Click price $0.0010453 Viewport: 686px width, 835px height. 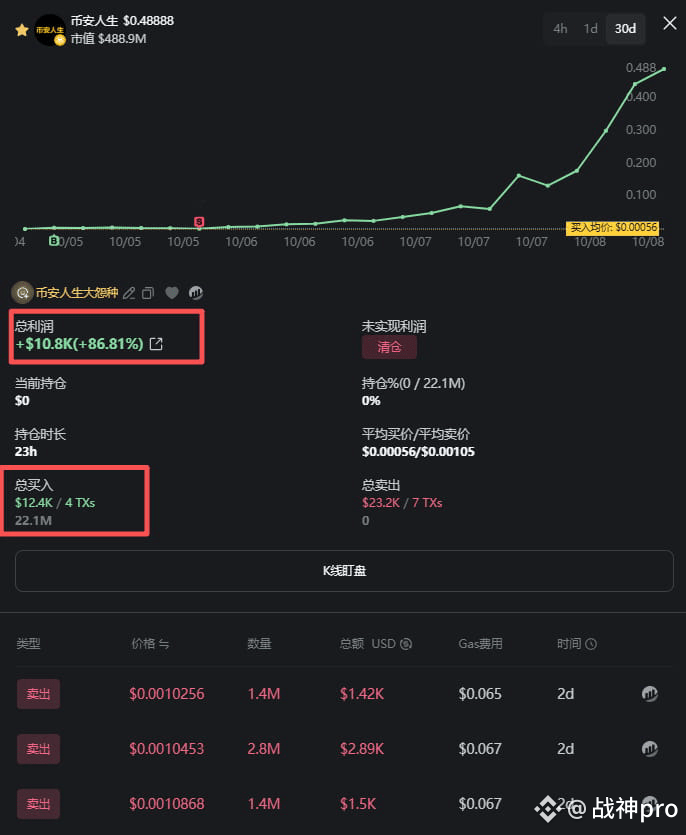click(167, 749)
